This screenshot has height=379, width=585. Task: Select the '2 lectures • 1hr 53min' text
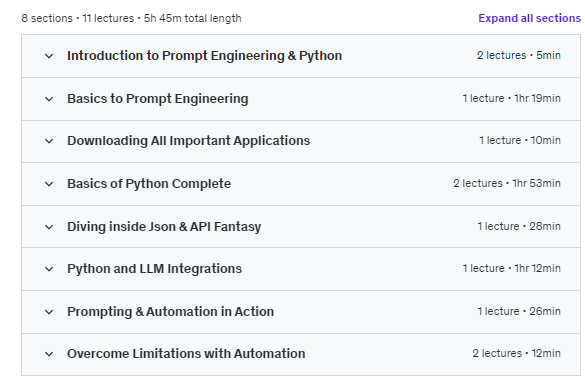[x=507, y=183]
